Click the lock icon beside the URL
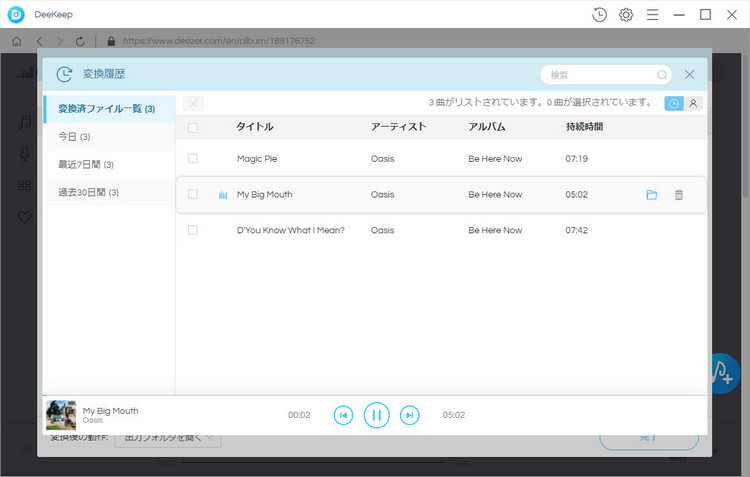This screenshot has height=477, width=750. pos(111,41)
